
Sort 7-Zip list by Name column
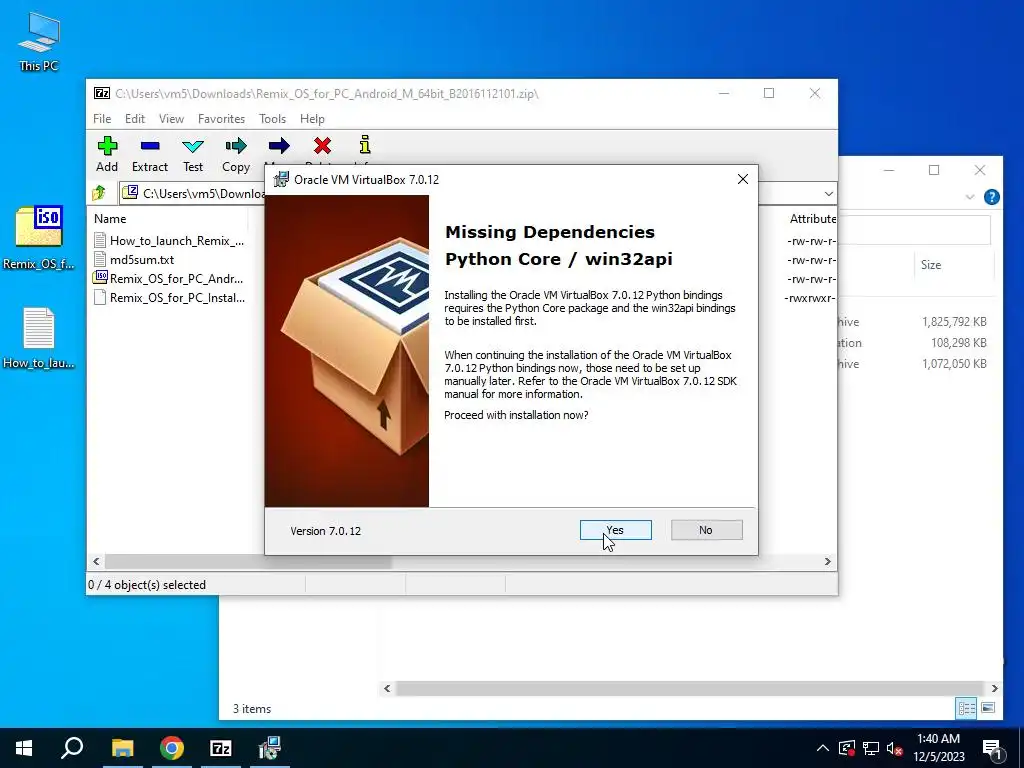click(x=110, y=219)
